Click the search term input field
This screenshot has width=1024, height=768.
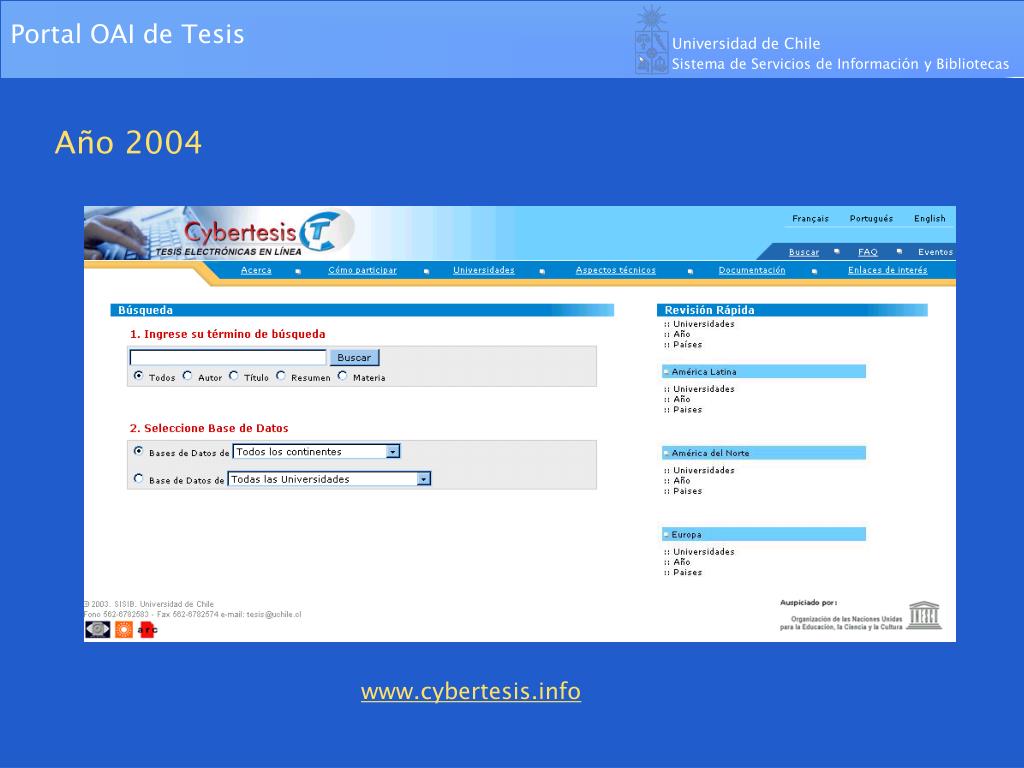coord(228,357)
